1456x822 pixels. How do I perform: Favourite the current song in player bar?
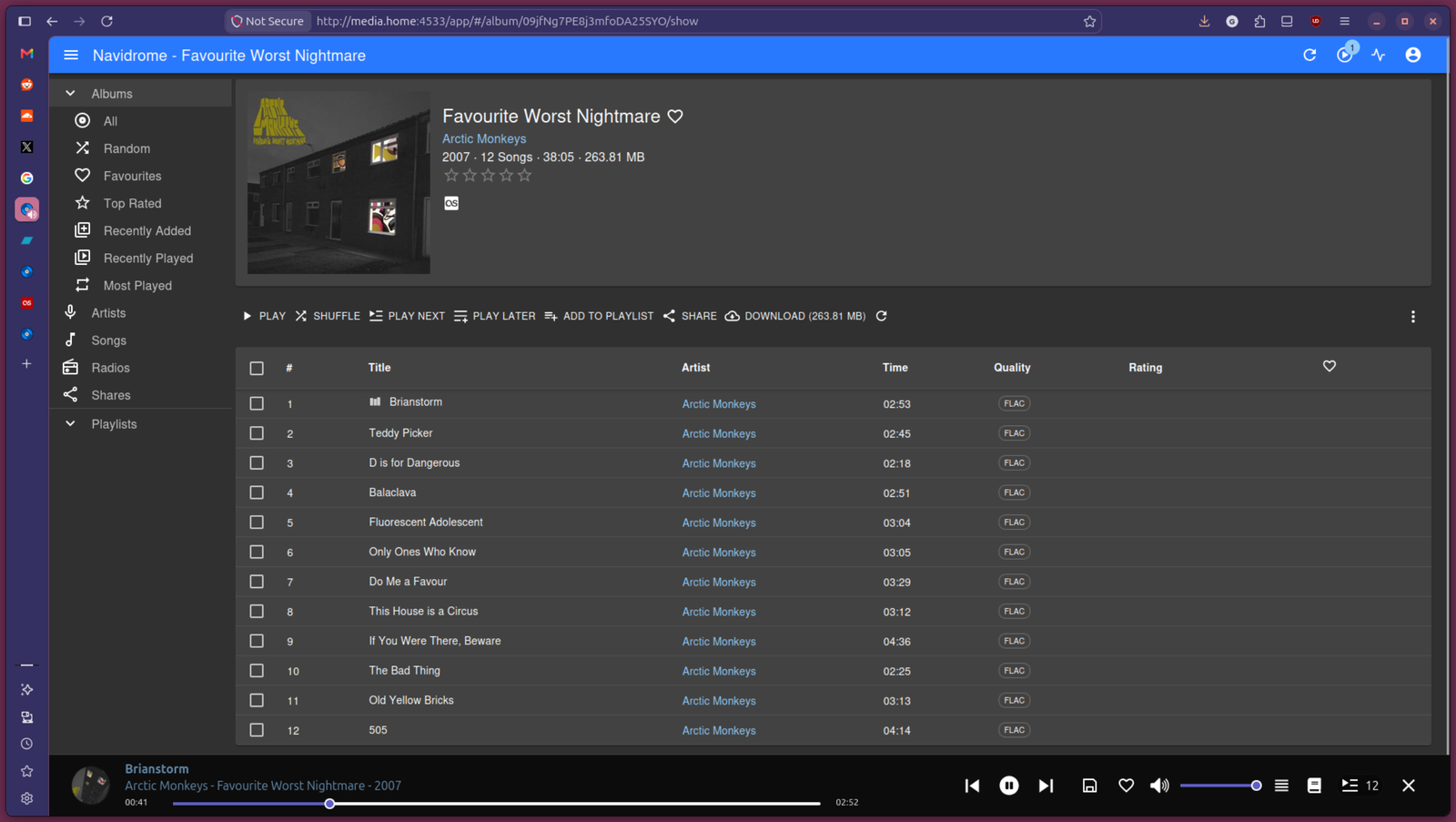click(x=1126, y=786)
